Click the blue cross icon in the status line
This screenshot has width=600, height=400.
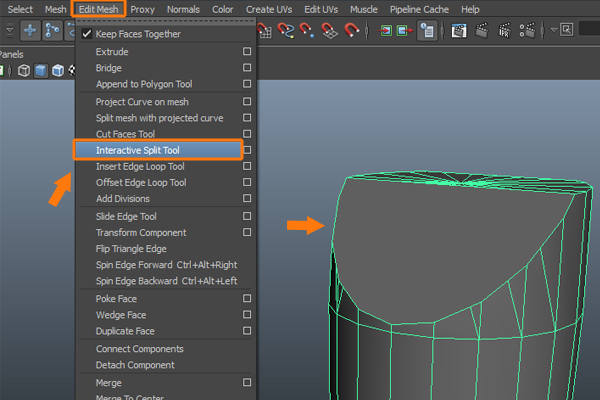point(31,30)
